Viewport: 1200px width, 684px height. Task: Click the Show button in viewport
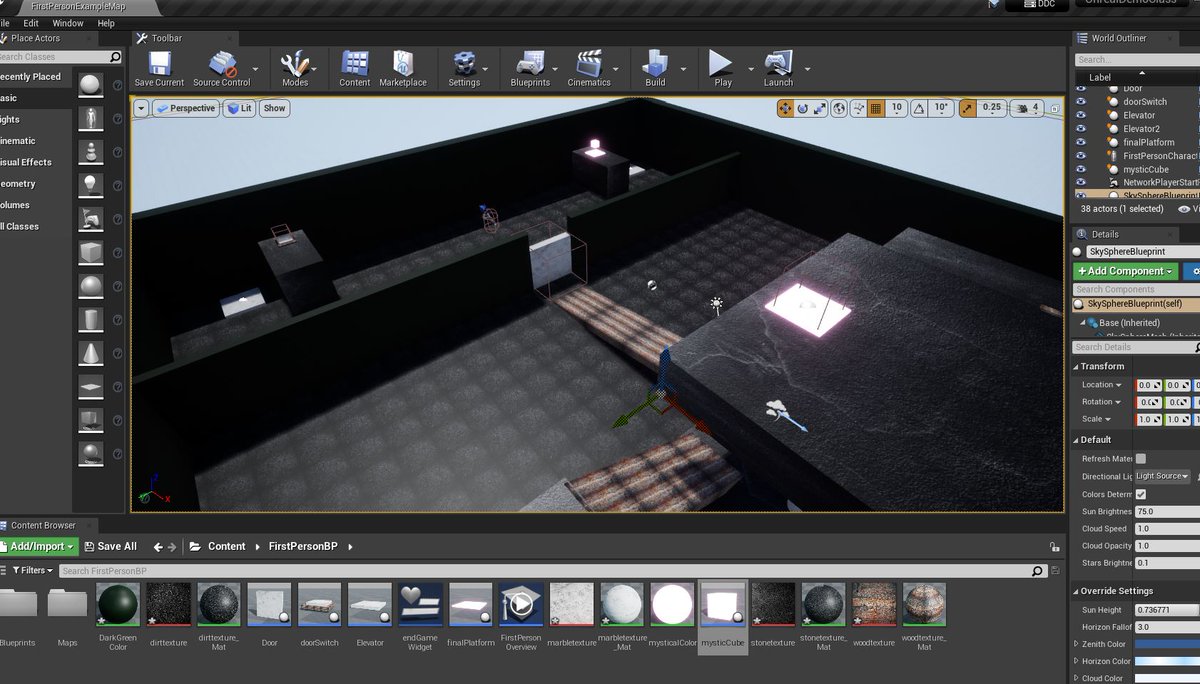[x=274, y=108]
